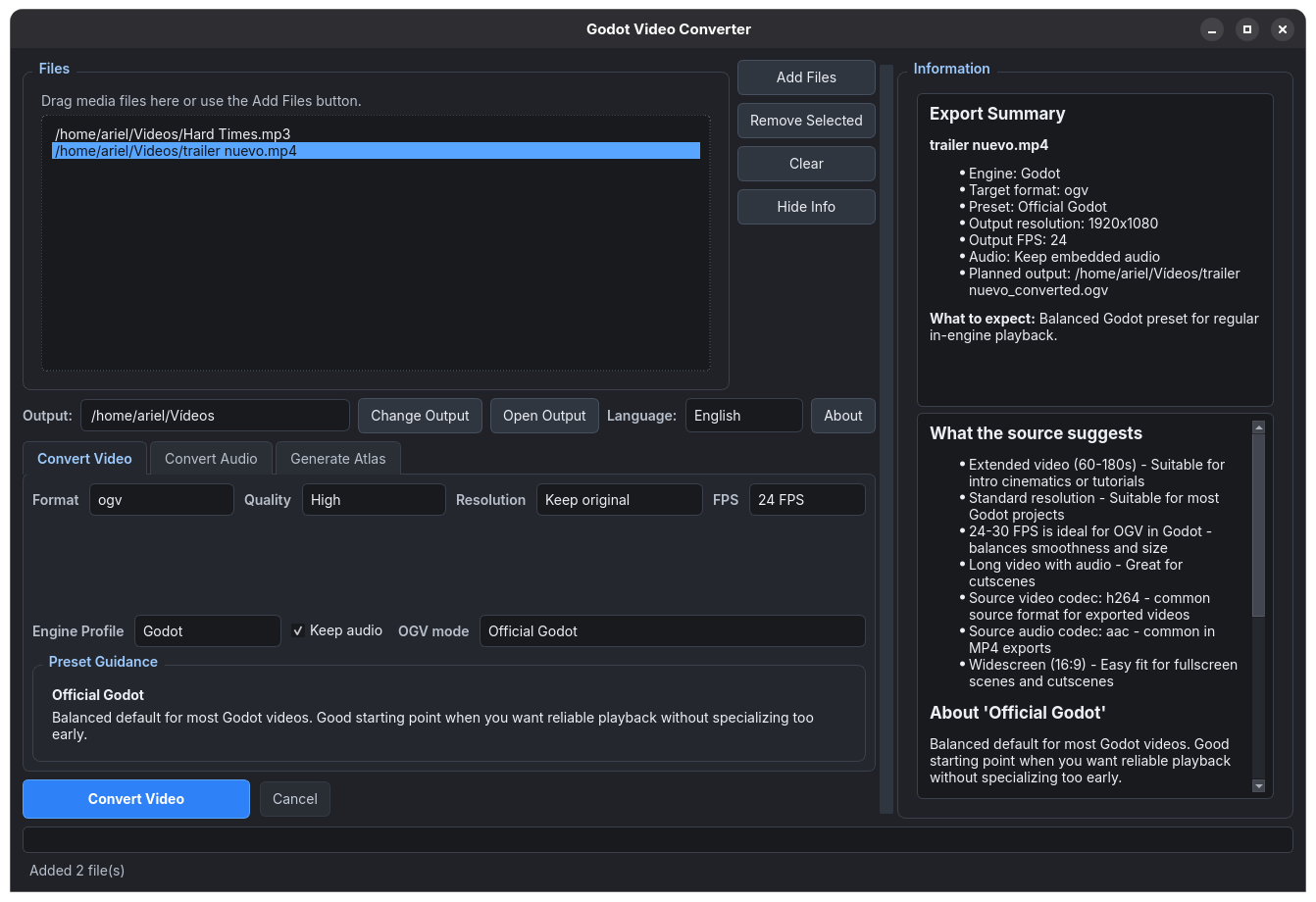Open the Language dropdown set to English
The image size is (1316, 902).
point(743,416)
